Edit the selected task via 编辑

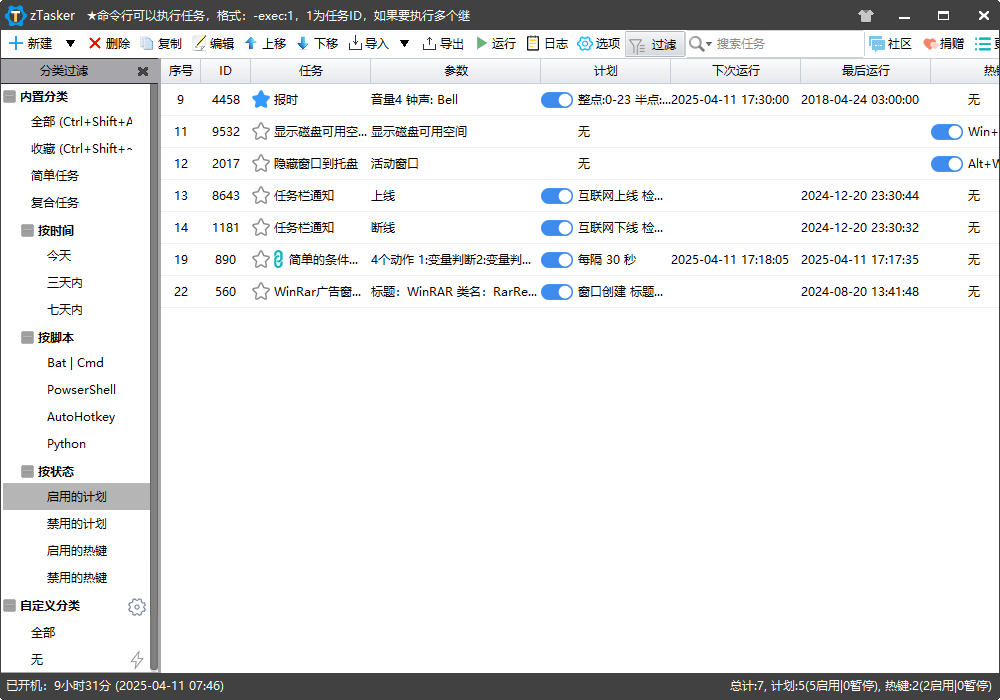coord(221,44)
